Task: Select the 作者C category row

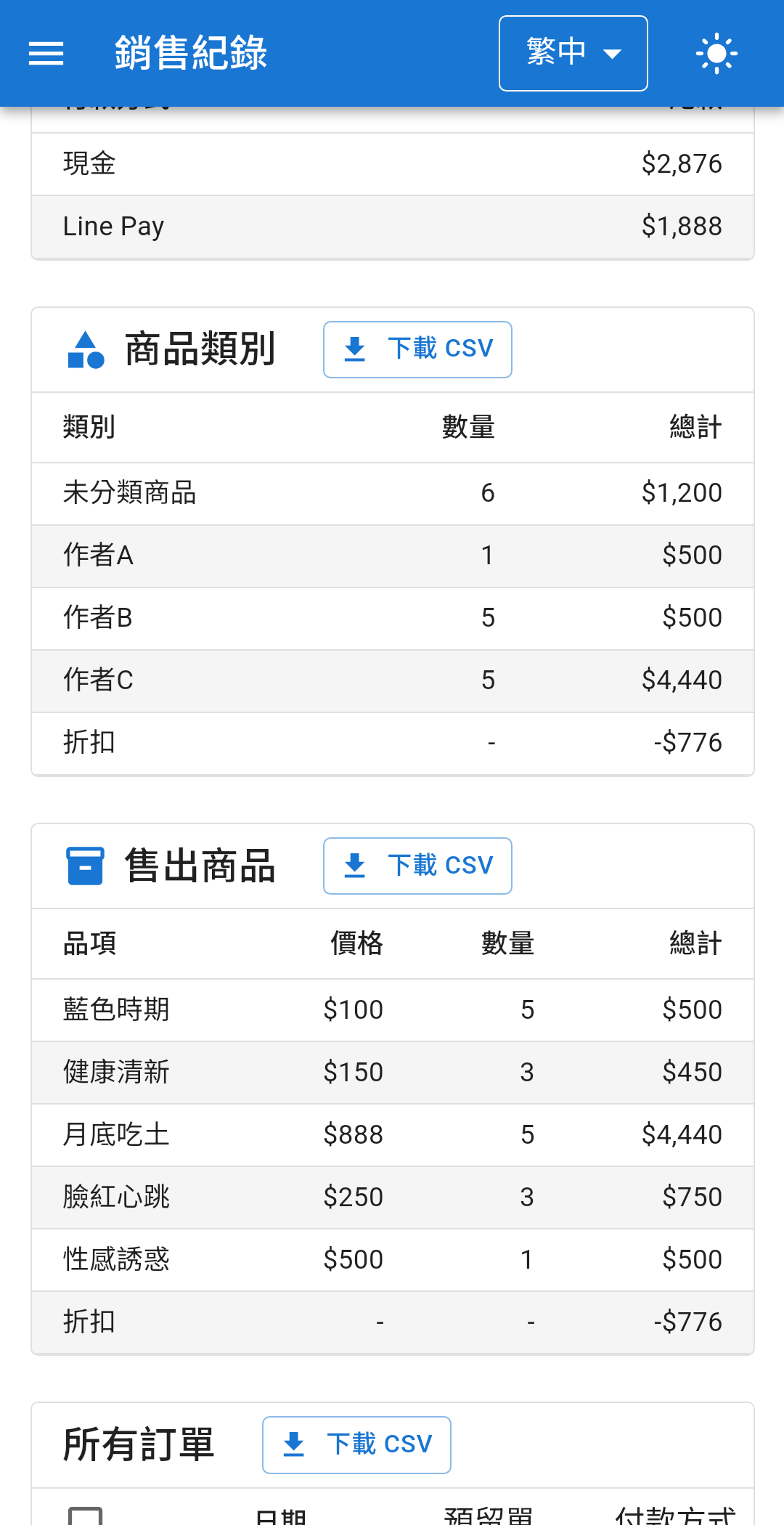Action: tap(393, 680)
